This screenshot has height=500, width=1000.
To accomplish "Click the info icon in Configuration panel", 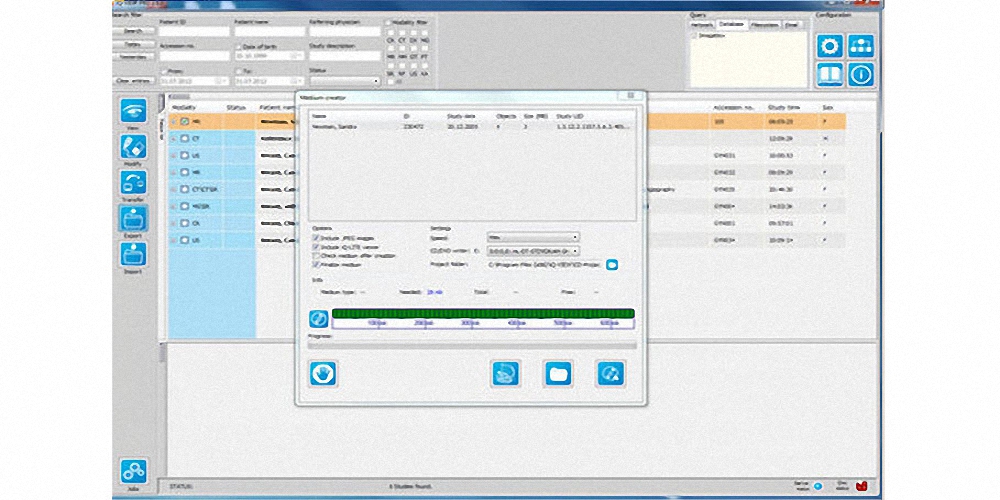I will pyautogui.click(x=861, y=74).
